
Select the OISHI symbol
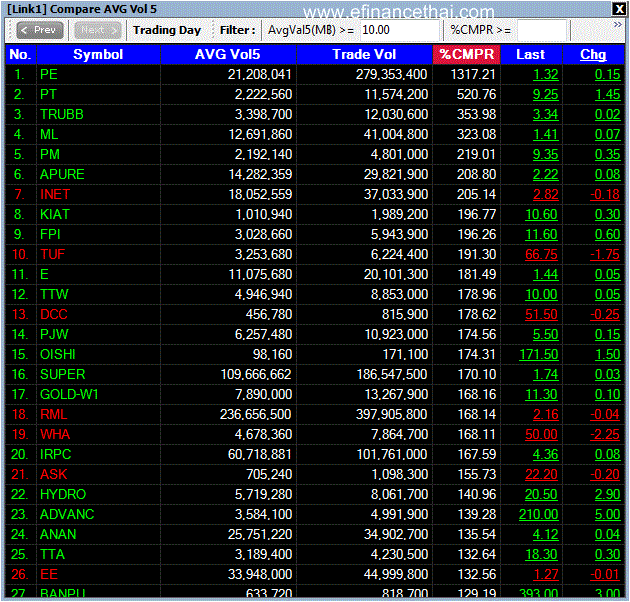[58, 354]
